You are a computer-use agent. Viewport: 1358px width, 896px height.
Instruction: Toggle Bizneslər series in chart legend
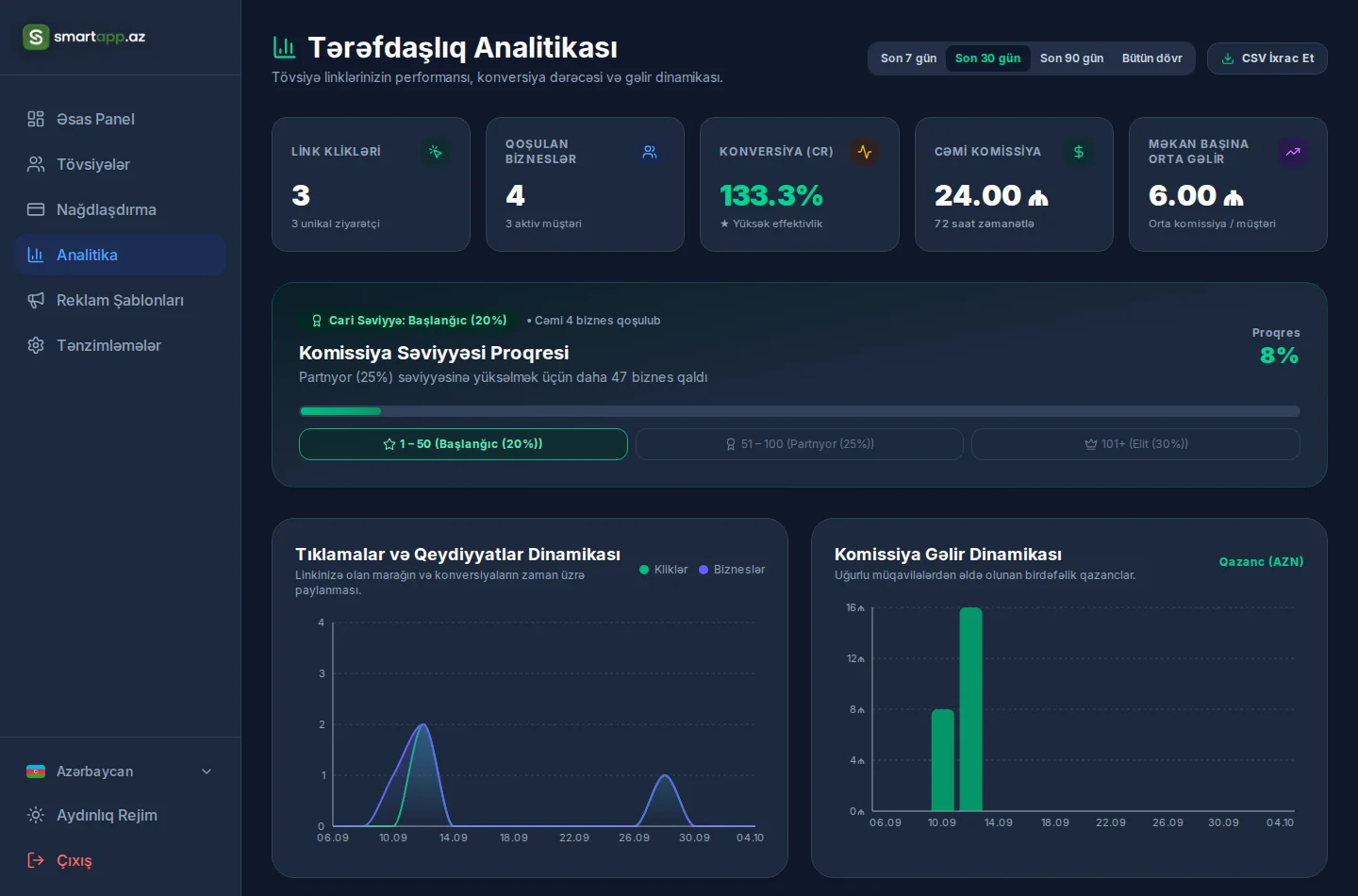tap(732, 570)
